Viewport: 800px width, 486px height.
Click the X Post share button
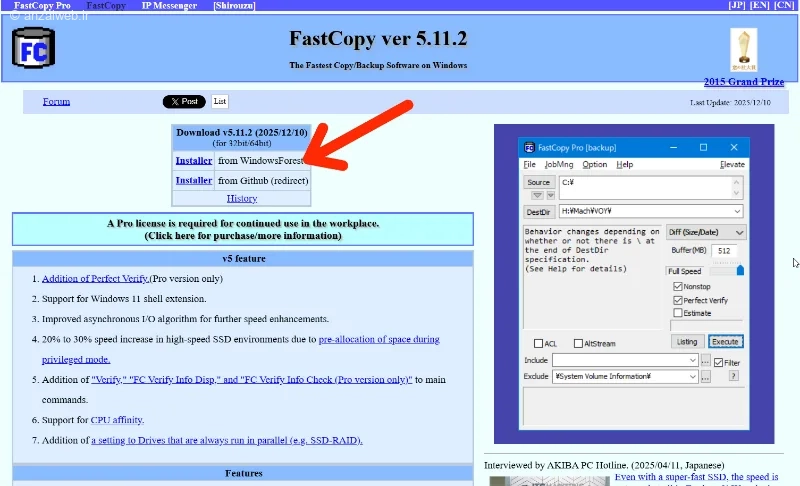tap(184, 101)
